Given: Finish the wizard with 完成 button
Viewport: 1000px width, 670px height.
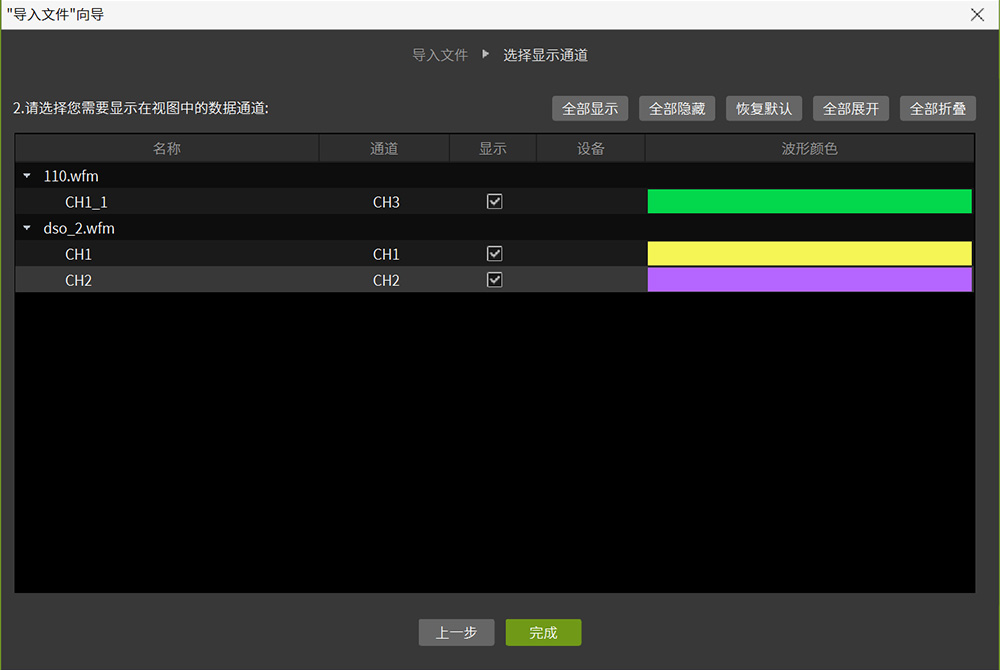Looking at the screenshot, I should 543,633.
